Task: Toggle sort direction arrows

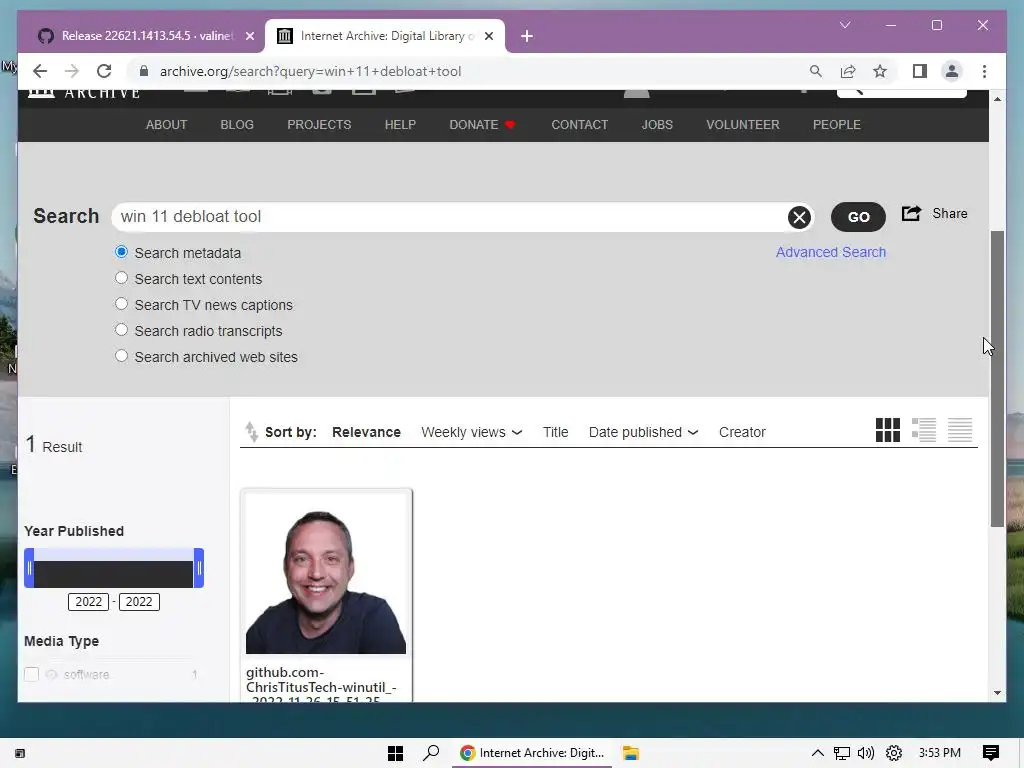Action: pos(251,432)
